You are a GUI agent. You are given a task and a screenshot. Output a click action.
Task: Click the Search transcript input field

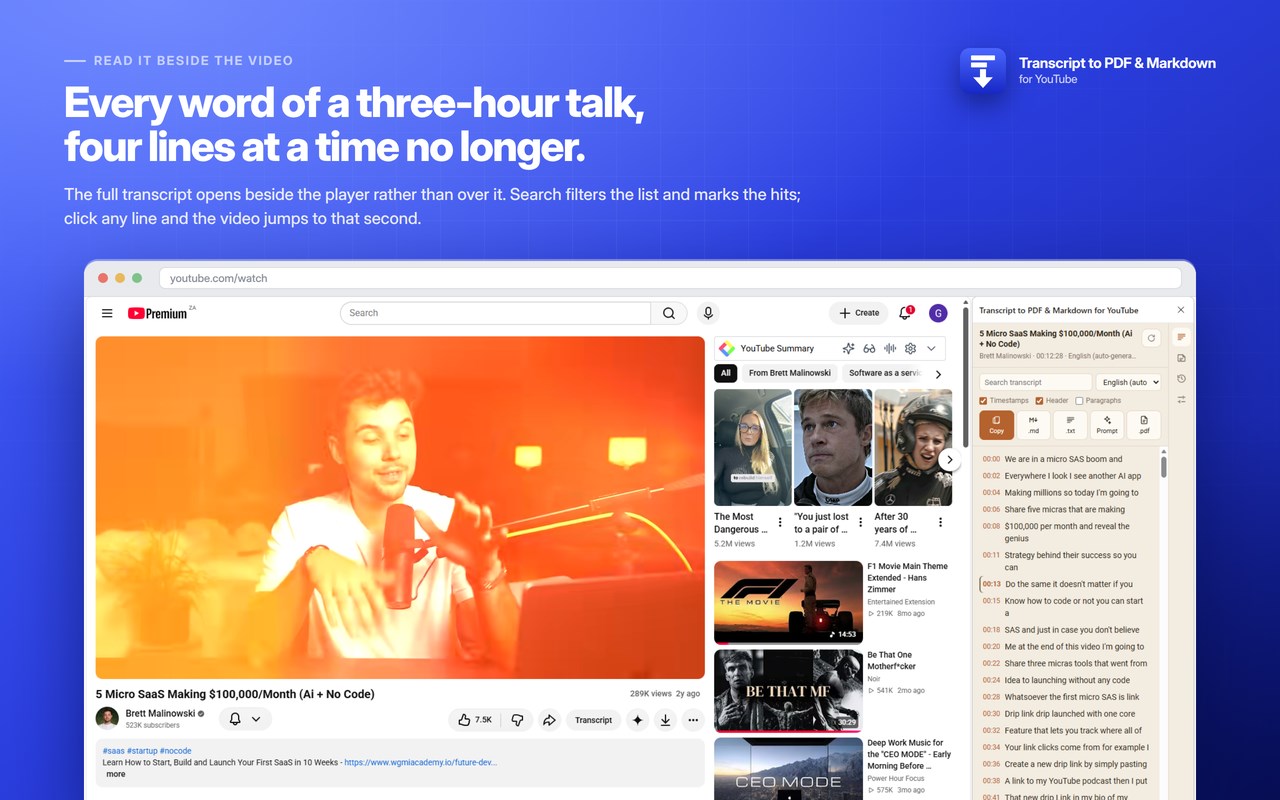[1036, 382]
